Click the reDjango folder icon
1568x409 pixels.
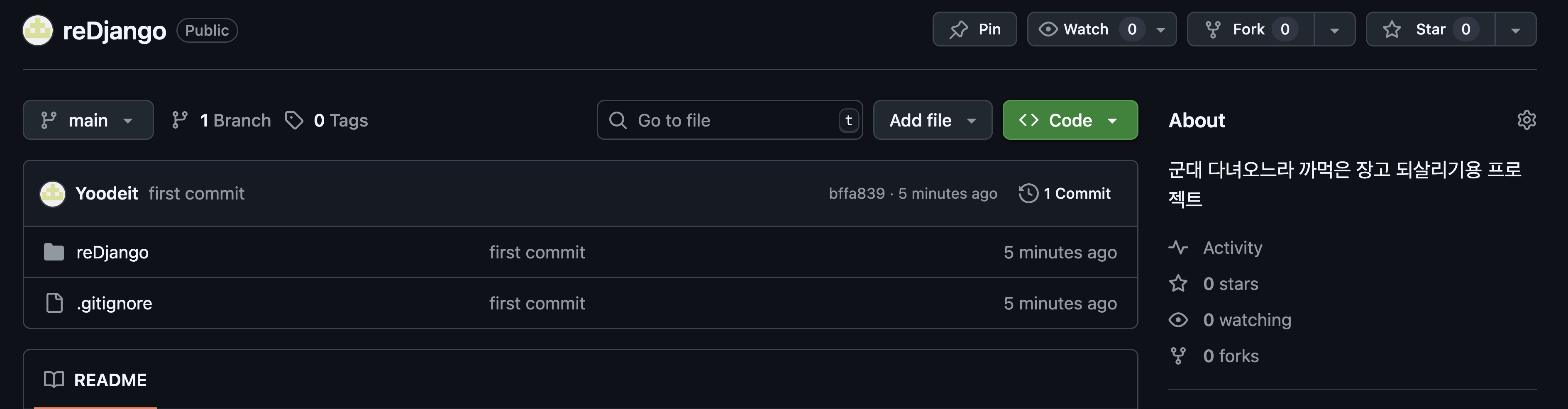coord(54,252)
